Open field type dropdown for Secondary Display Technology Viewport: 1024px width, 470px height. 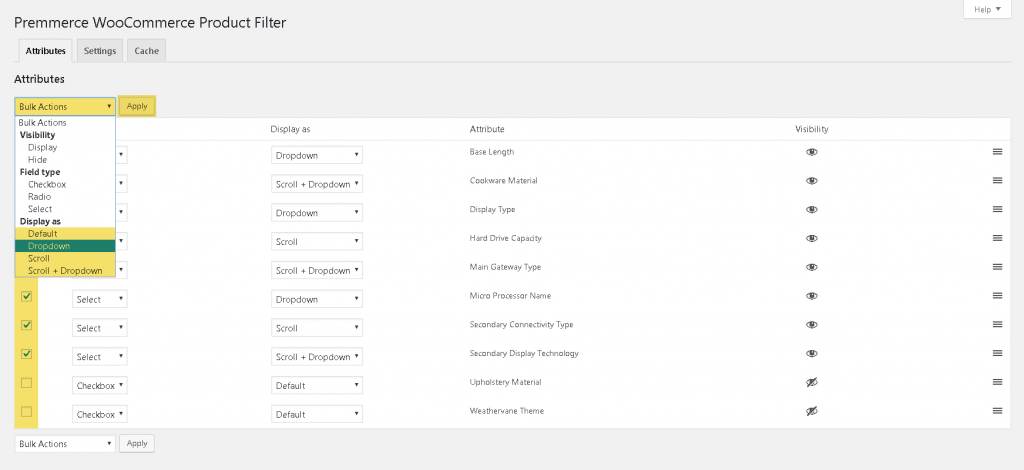coord(99,356)
